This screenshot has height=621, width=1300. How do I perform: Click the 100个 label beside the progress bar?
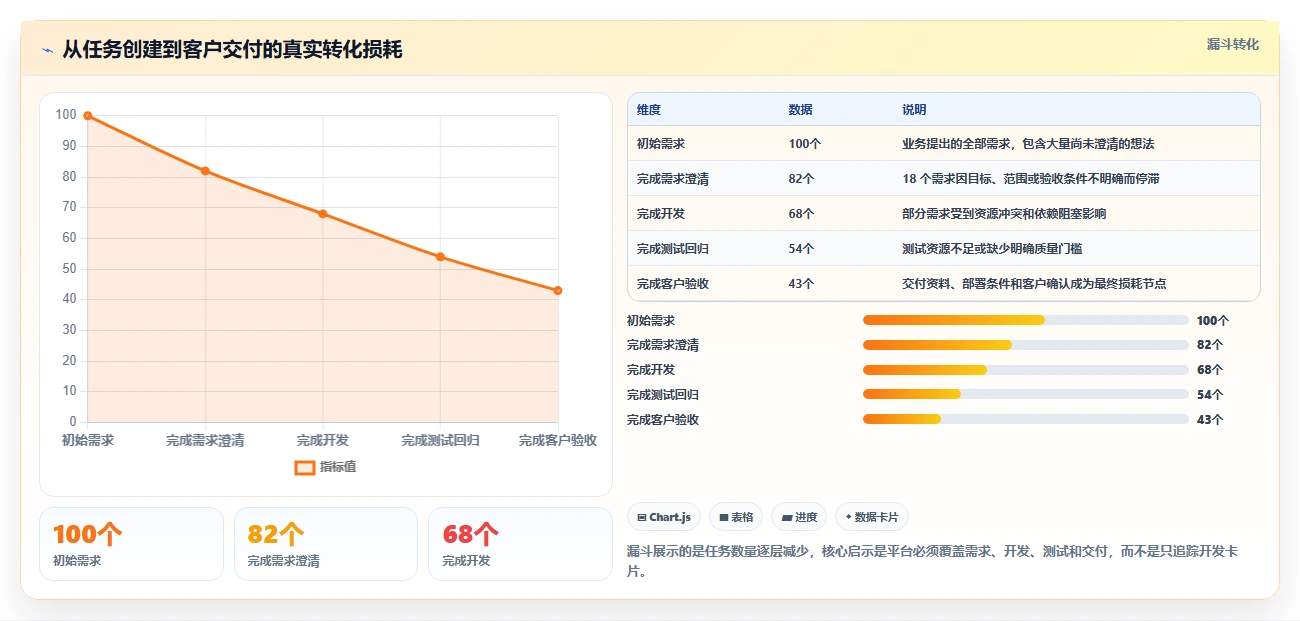tap(1213, 321)
